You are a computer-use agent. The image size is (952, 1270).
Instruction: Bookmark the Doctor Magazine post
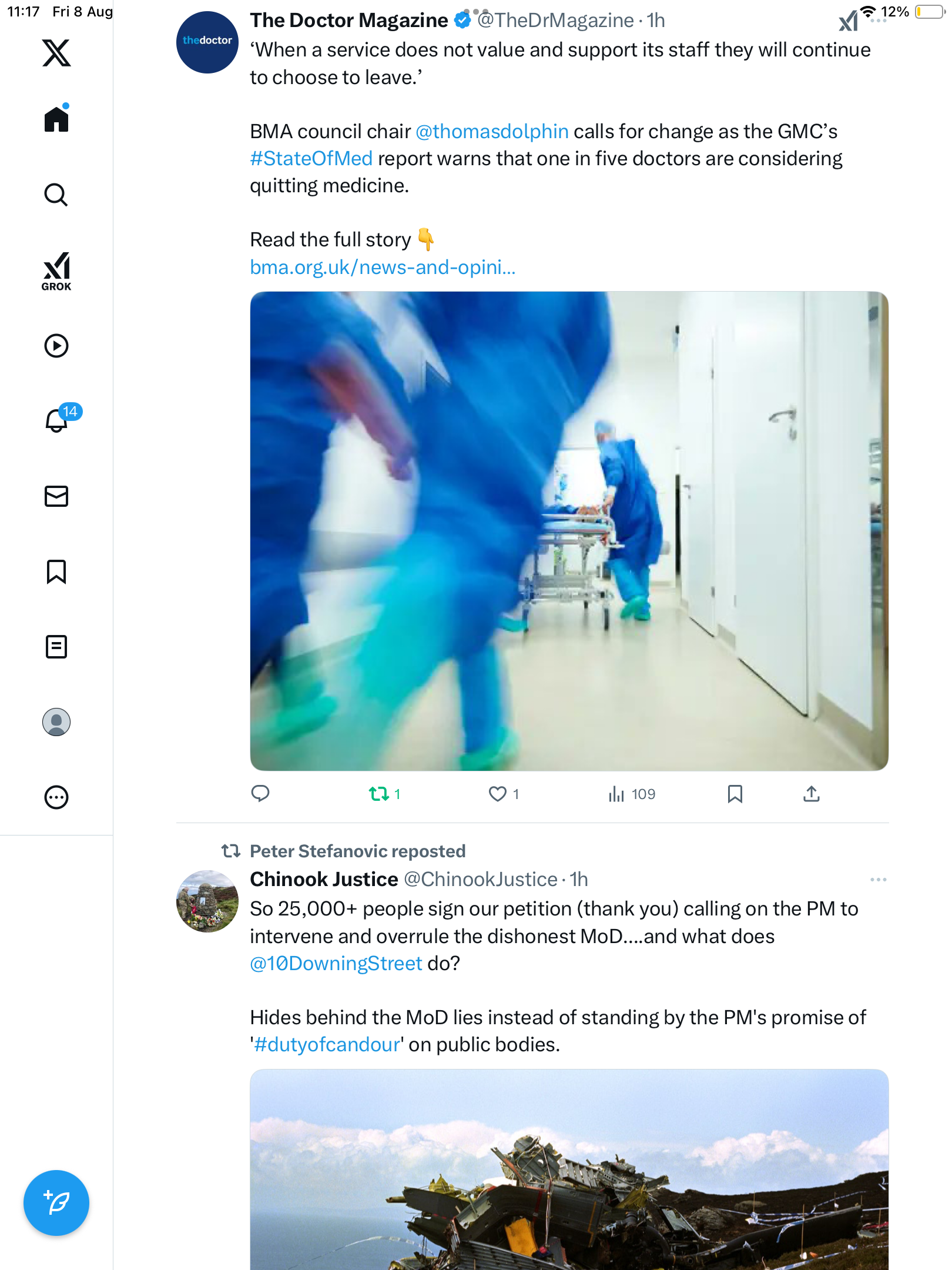click(735, 794)
